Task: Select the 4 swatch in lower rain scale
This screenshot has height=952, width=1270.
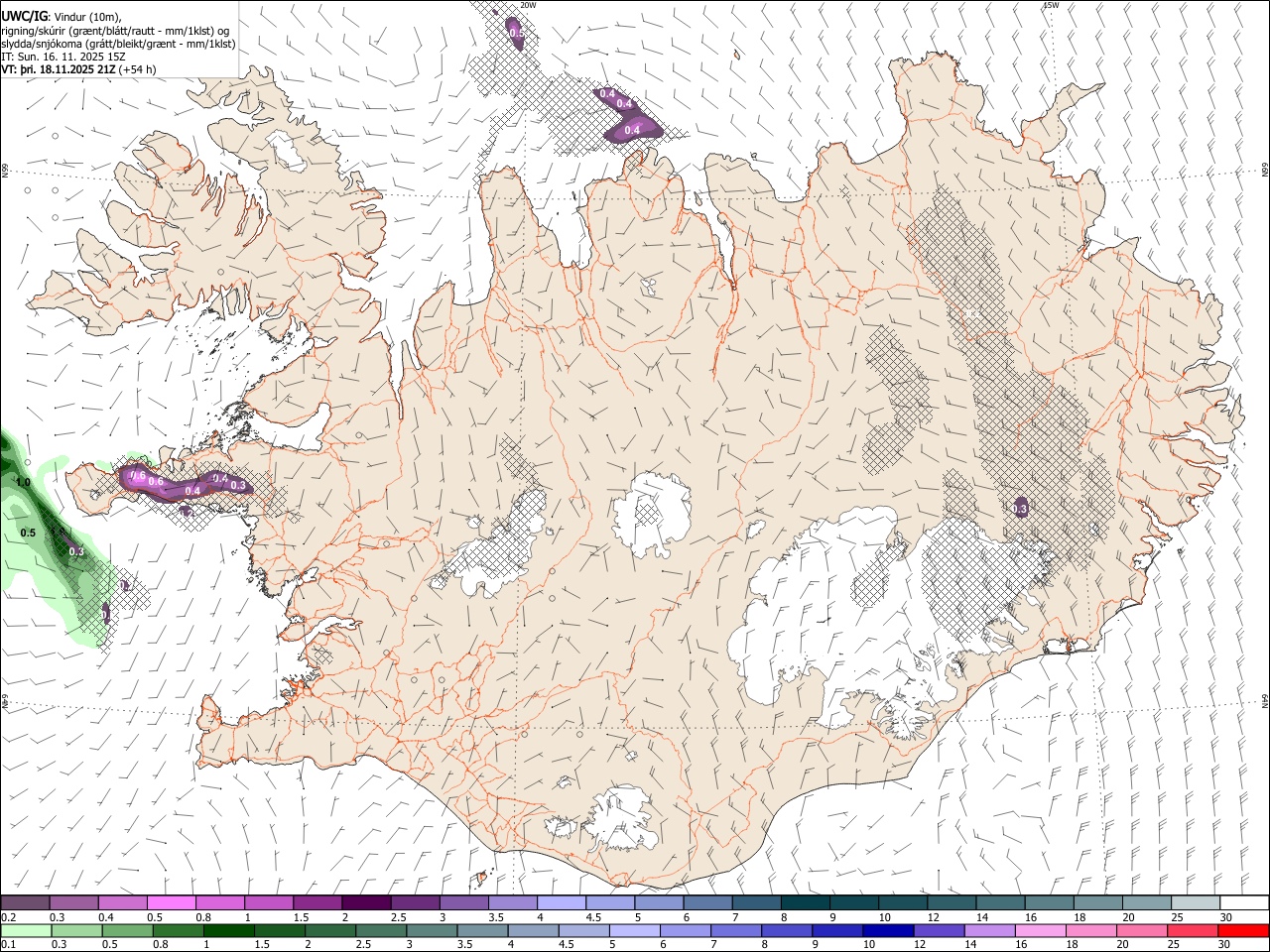Action: (x=533, y=930)
